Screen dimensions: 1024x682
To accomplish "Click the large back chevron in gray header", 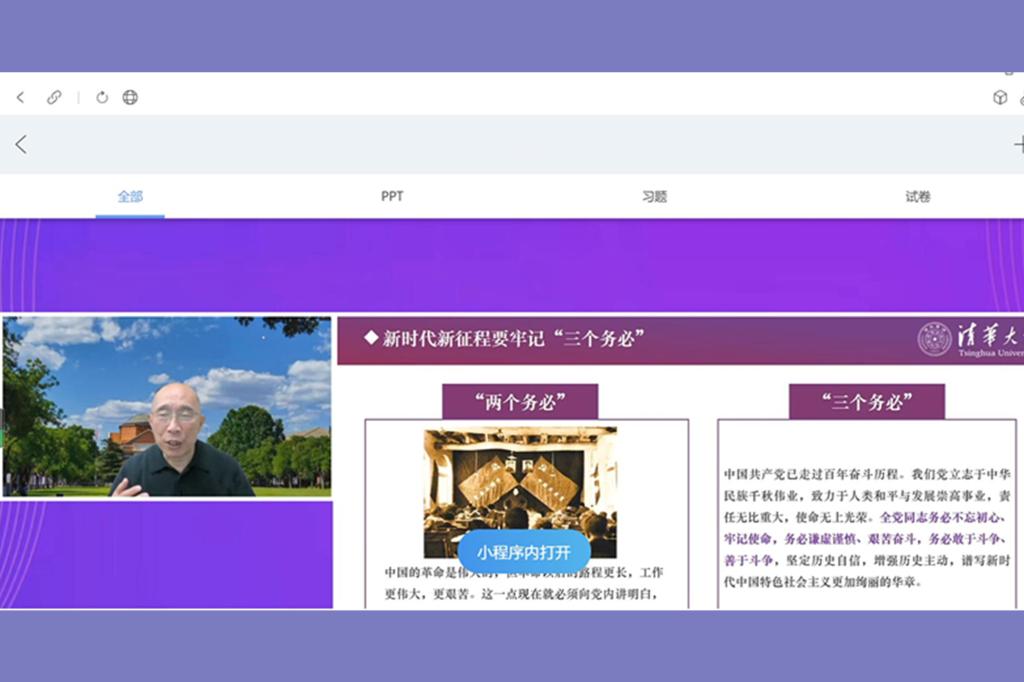I will click(x=21, y=145).
